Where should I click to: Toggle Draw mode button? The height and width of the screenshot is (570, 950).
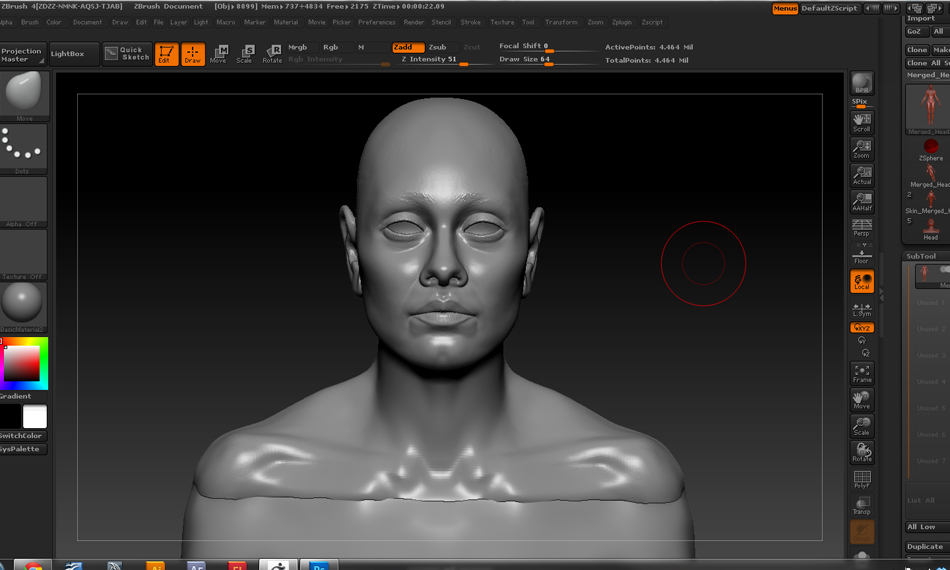click(x=193, y=54)
